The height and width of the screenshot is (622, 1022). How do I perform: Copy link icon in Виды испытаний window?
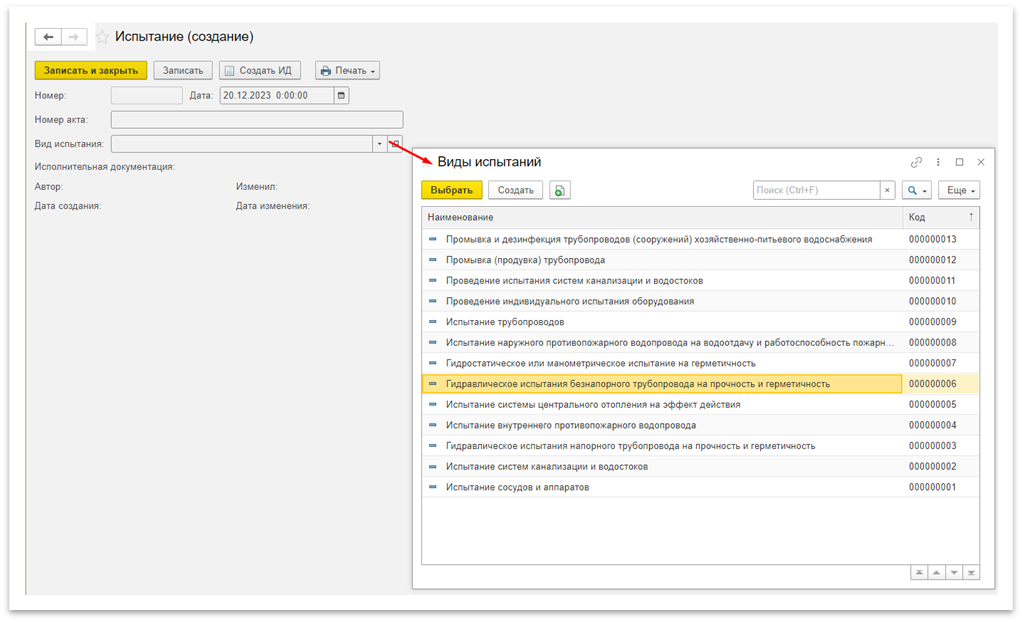click(916, 162)
